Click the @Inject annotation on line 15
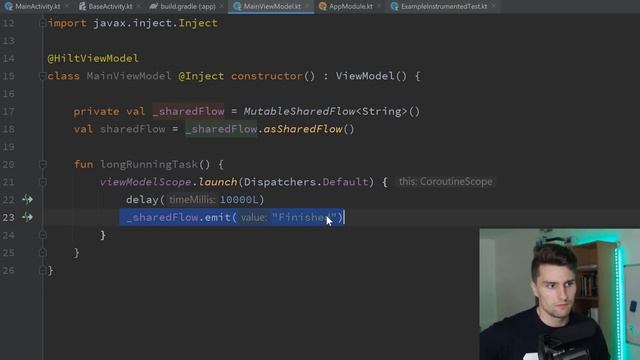 (x=201, y=76)
